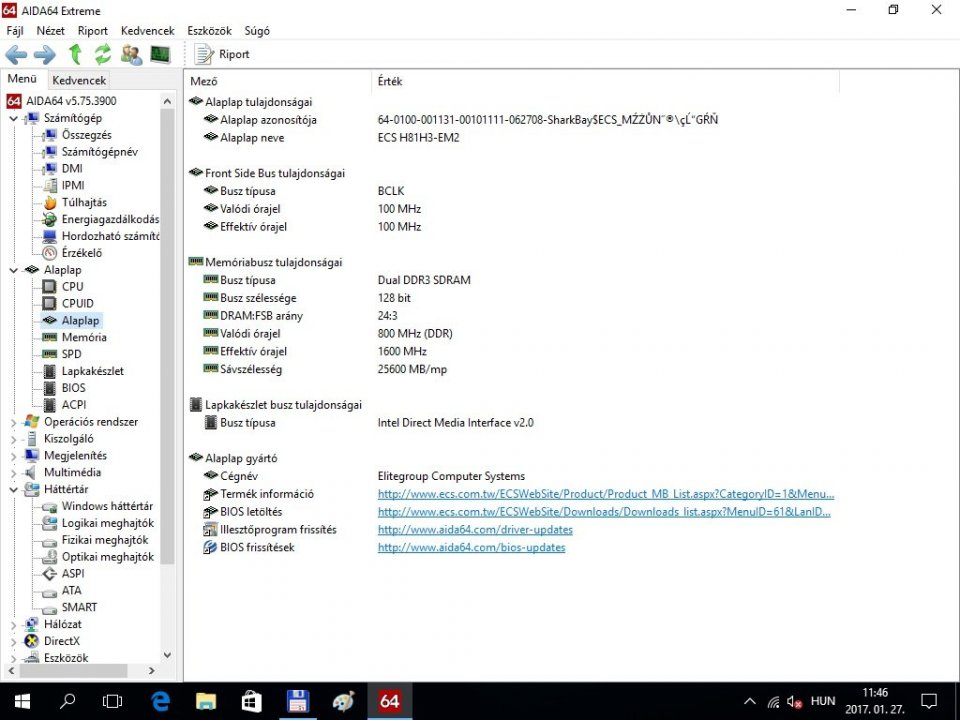Click the tree horizontal scrollbar right arrow
This screenshot has width=960, height=720.
coord(152,671)
